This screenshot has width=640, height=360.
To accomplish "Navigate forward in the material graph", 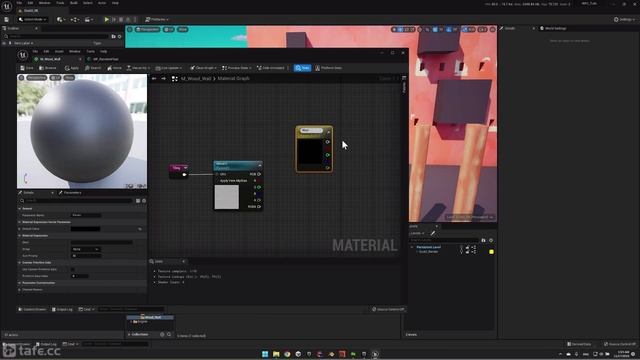I will 164,78.
